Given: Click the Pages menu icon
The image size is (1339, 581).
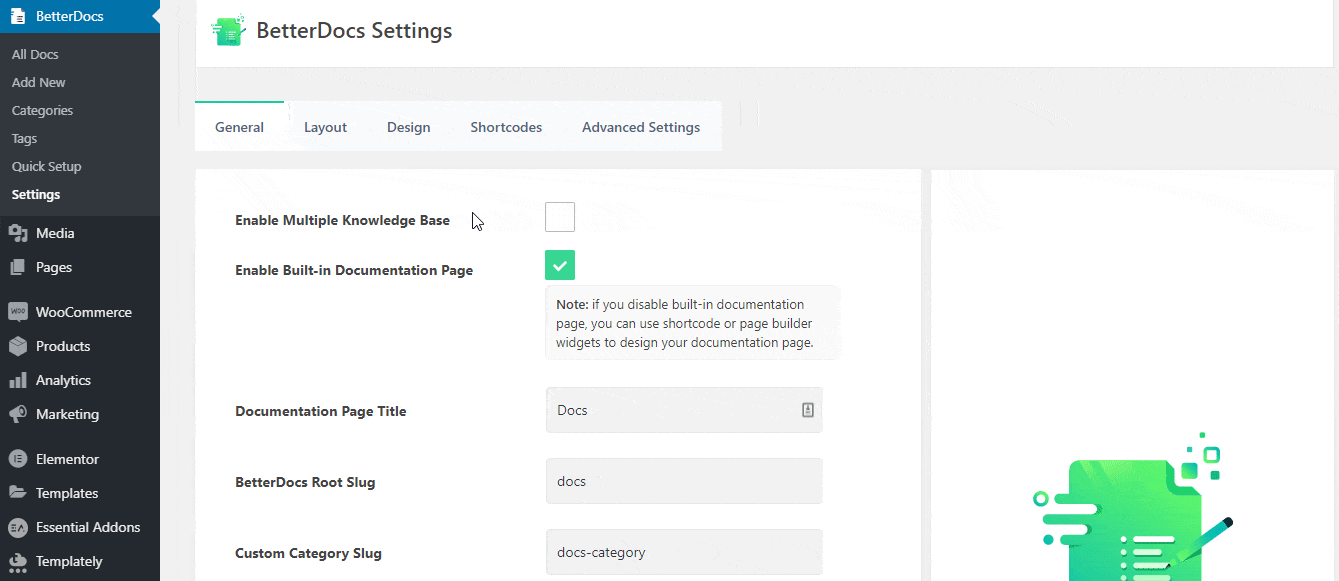Looking at the screenshot, I should point(18,267).
